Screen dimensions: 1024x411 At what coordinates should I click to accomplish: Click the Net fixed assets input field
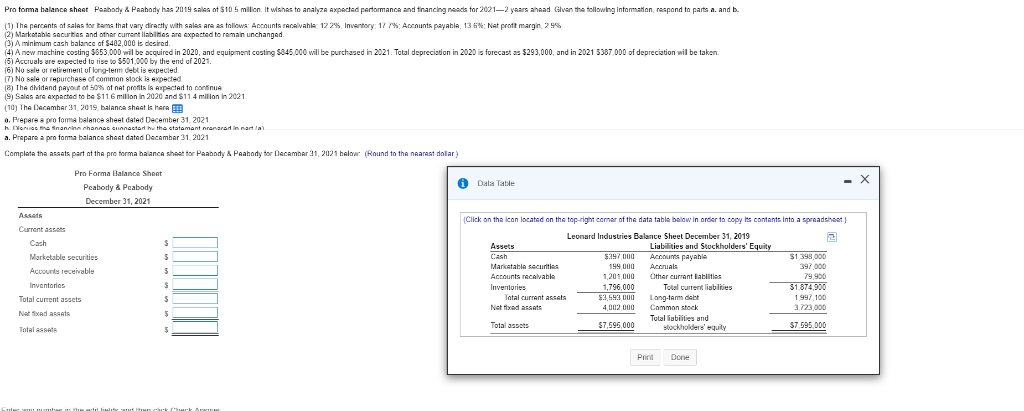click(195, 314)
